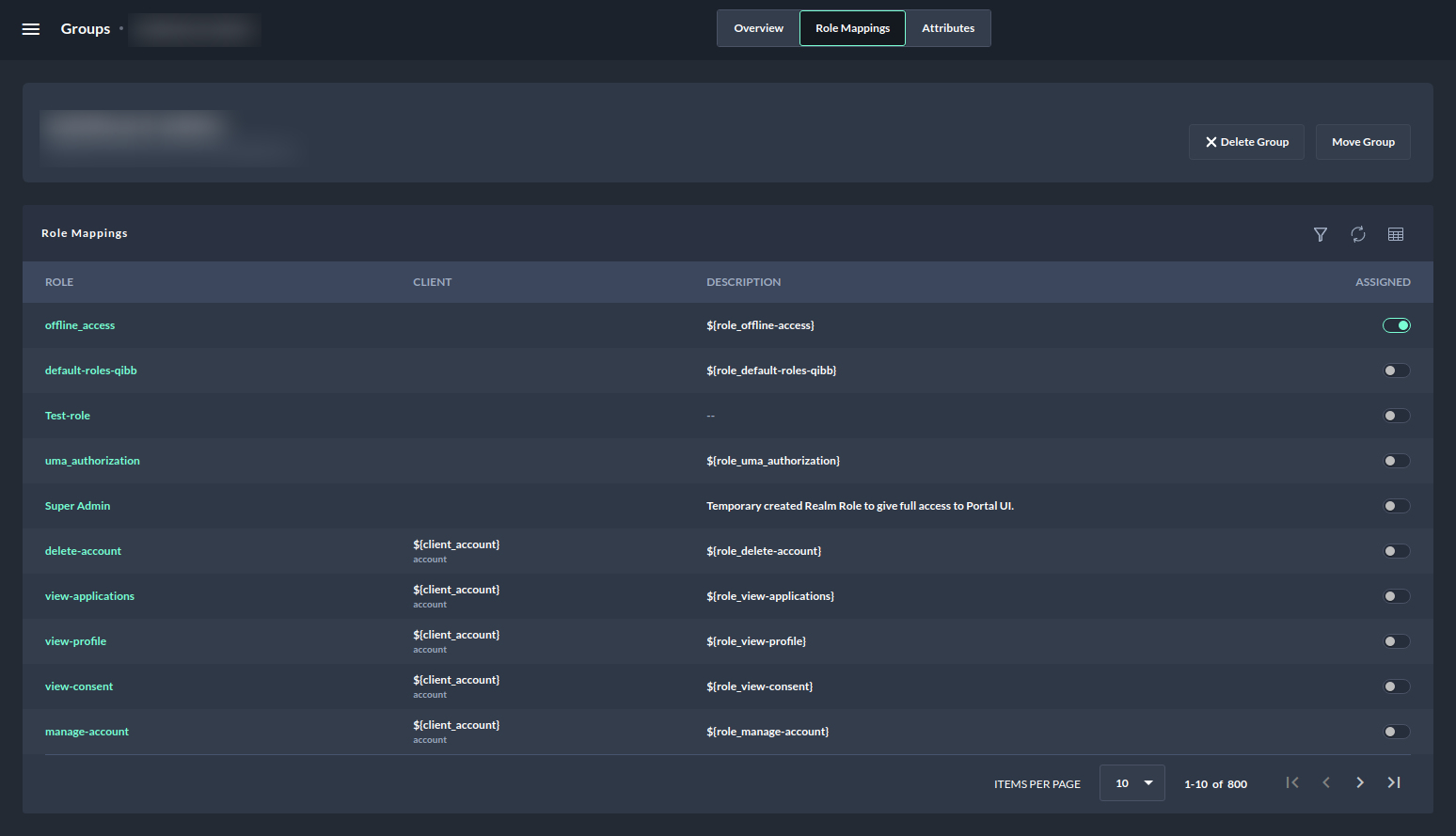Sort by the ROLE column header
1456x836 pixels.
pyautogui.click(x=59, y=282)
